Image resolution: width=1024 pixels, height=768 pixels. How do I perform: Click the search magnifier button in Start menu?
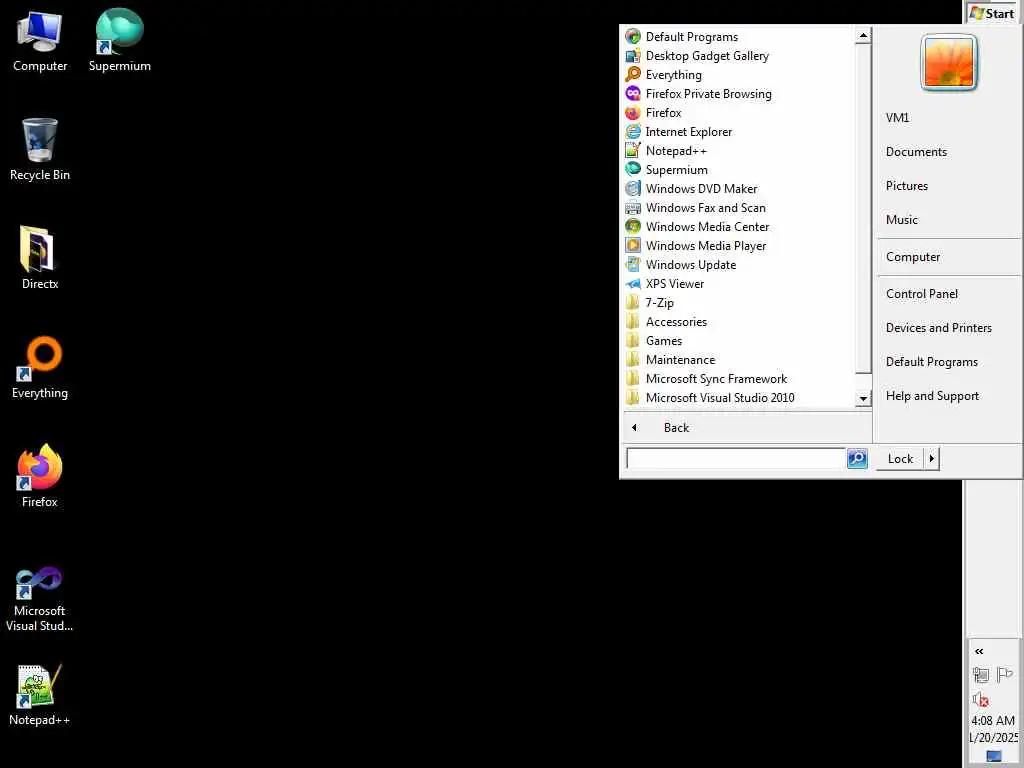pyautogui.click(x=857, y=458)
